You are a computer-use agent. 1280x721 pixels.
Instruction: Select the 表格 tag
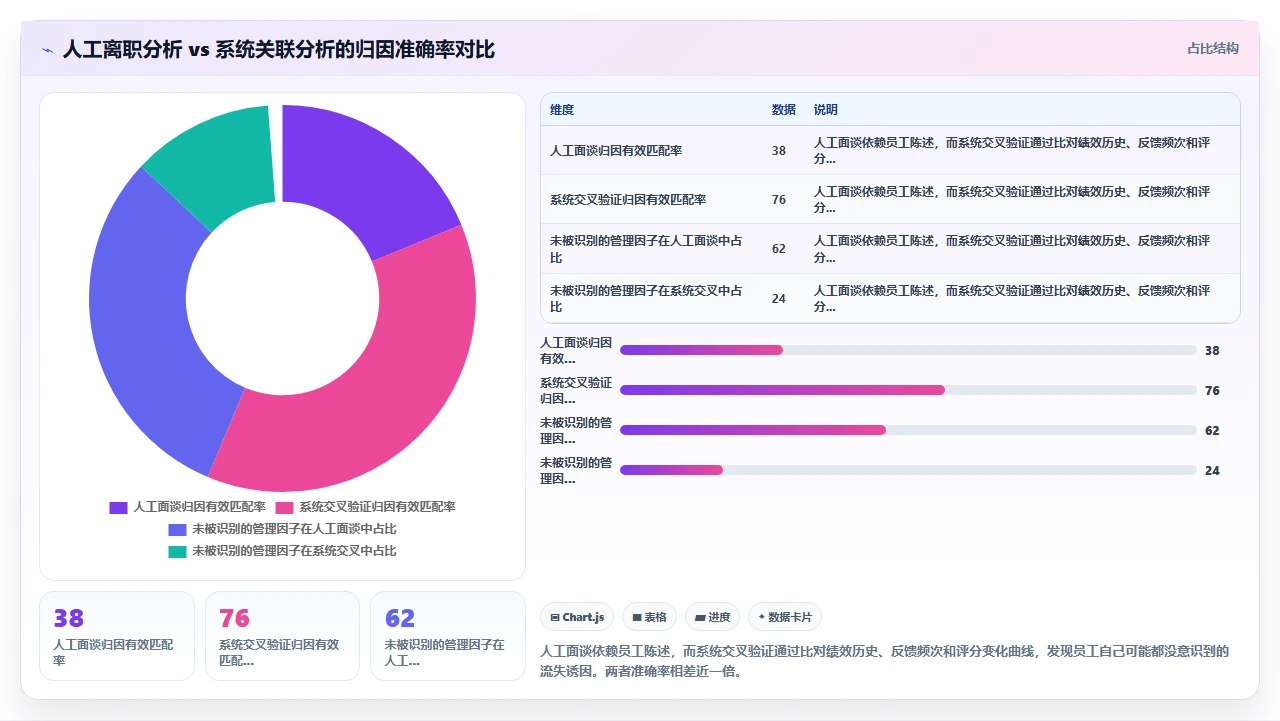(649, 617)
